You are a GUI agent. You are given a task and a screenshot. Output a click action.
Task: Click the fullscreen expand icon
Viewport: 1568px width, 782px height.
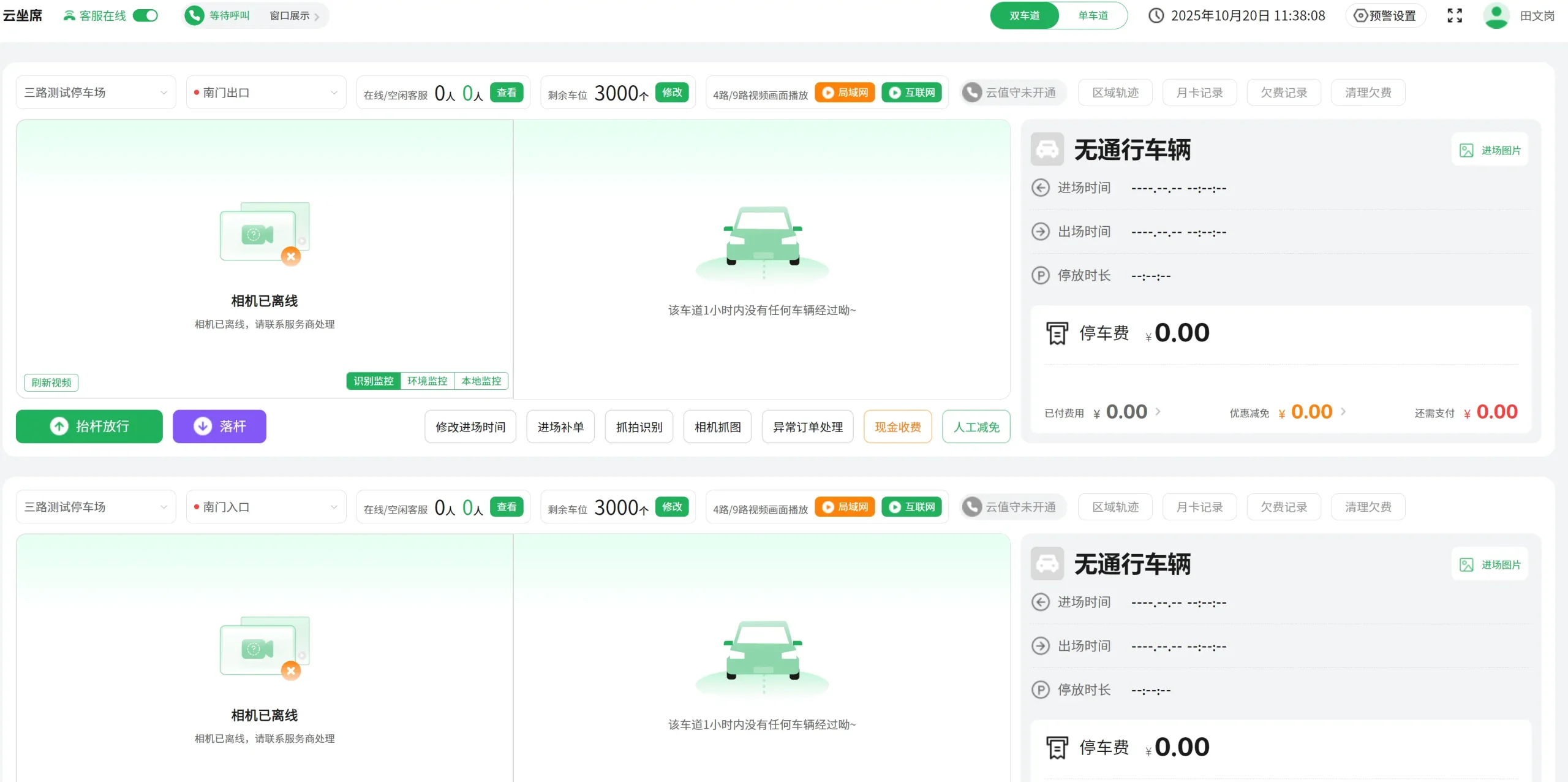tap(1454, 15)
